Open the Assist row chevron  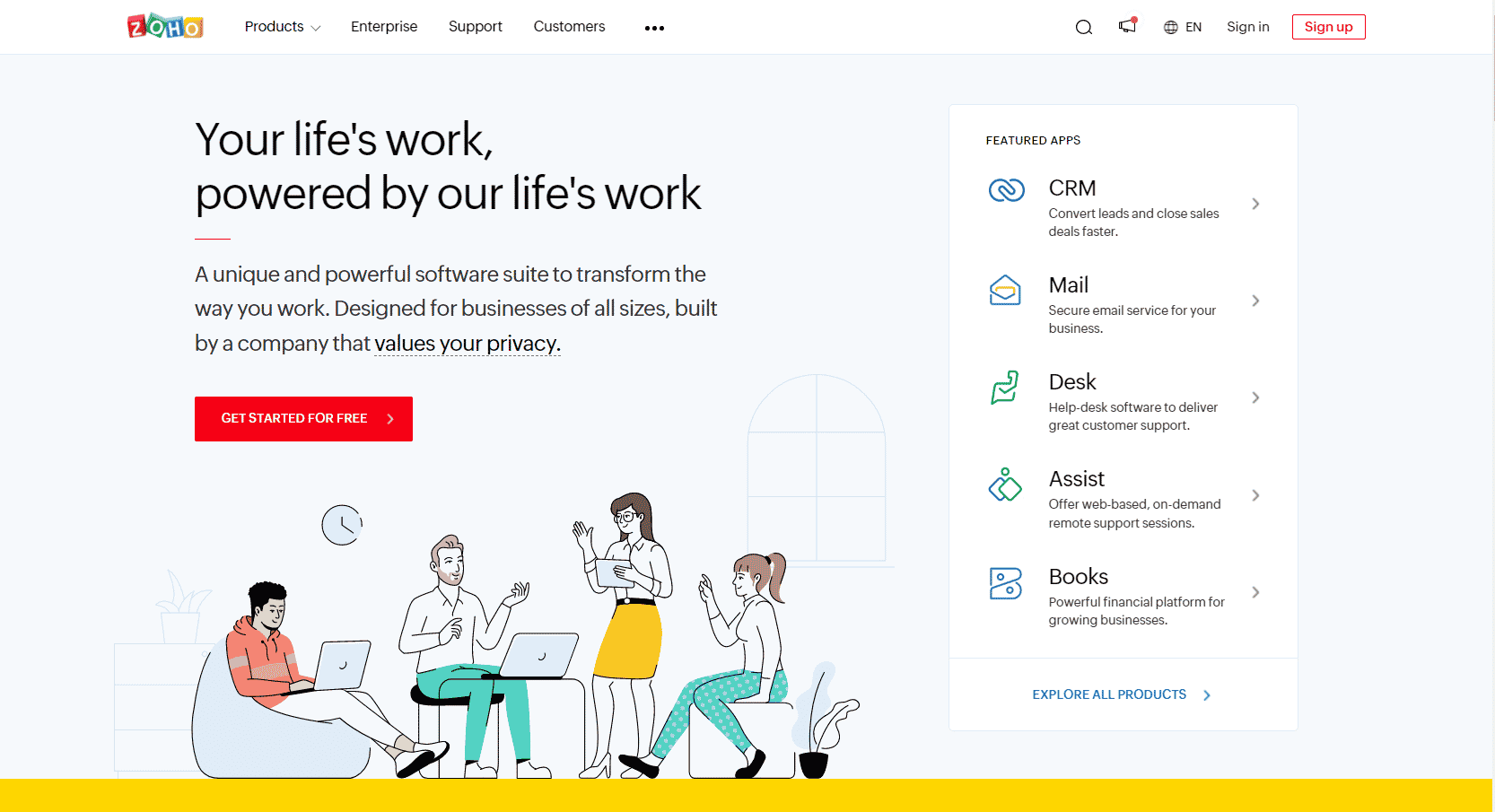pyautogui.click(x=1255, y=495)
